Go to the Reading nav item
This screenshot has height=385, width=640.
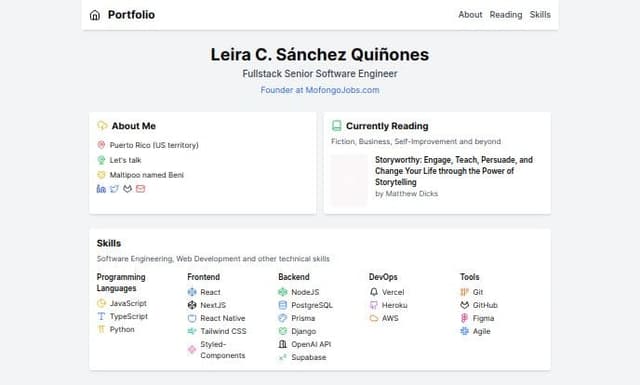(x=506, y=15)
